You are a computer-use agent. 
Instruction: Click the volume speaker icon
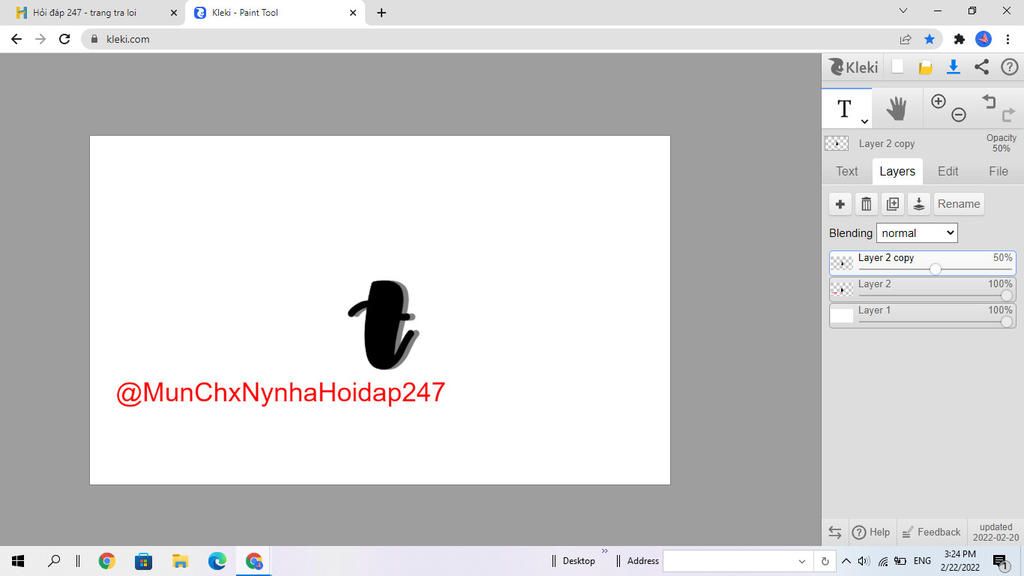pos(863,561)
